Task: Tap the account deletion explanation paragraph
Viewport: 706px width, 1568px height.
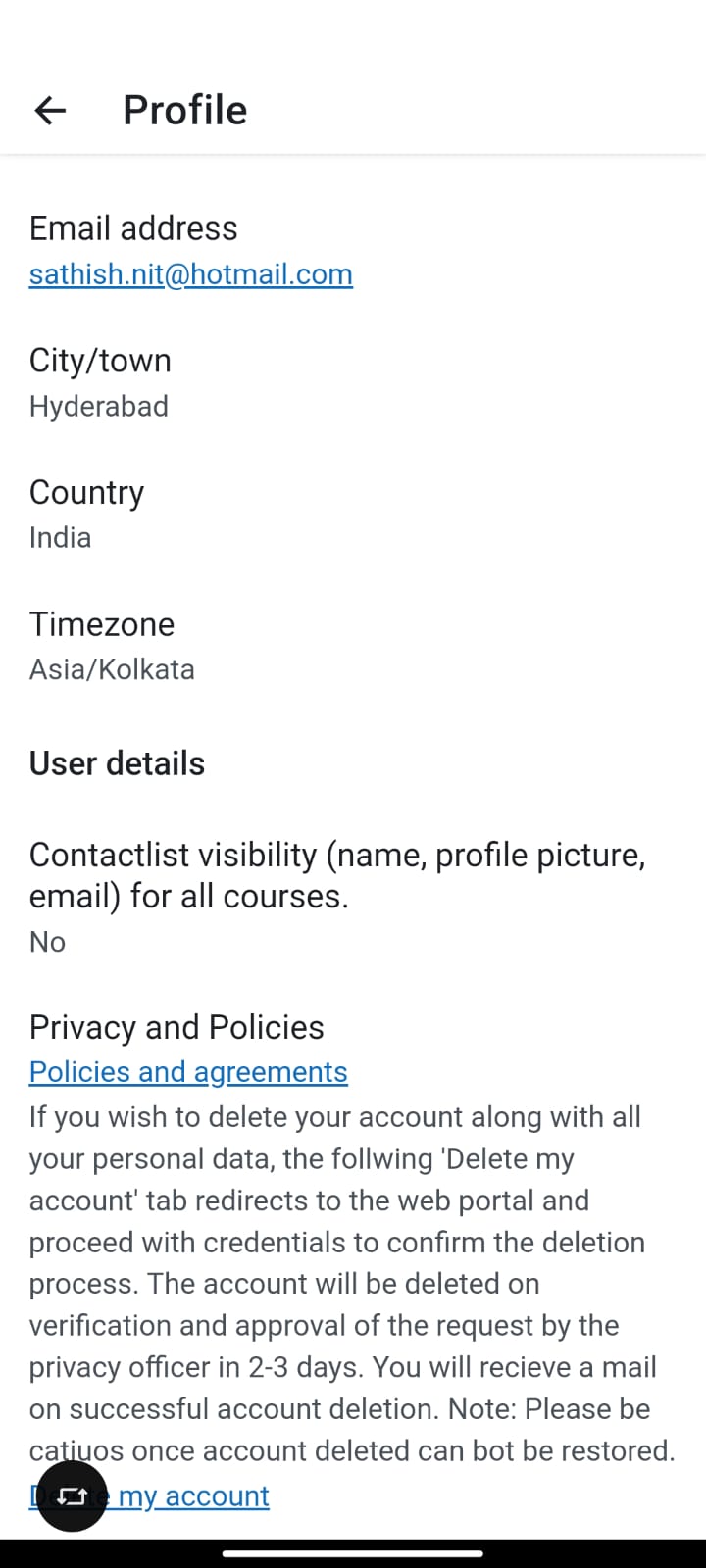Action: pos(353,1284)
